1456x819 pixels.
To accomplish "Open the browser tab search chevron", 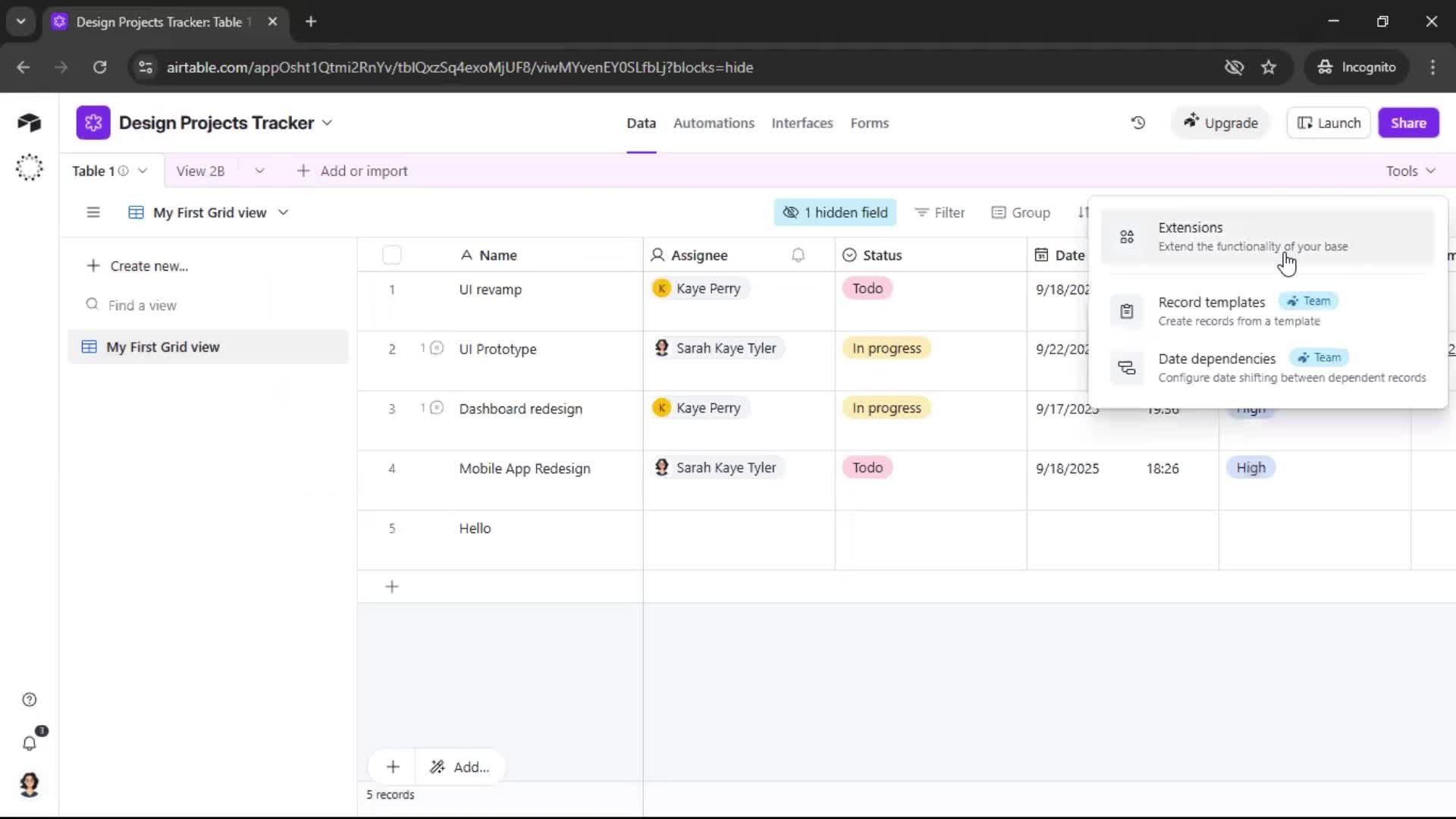I will pyautogui.click(x=21, y=22).
